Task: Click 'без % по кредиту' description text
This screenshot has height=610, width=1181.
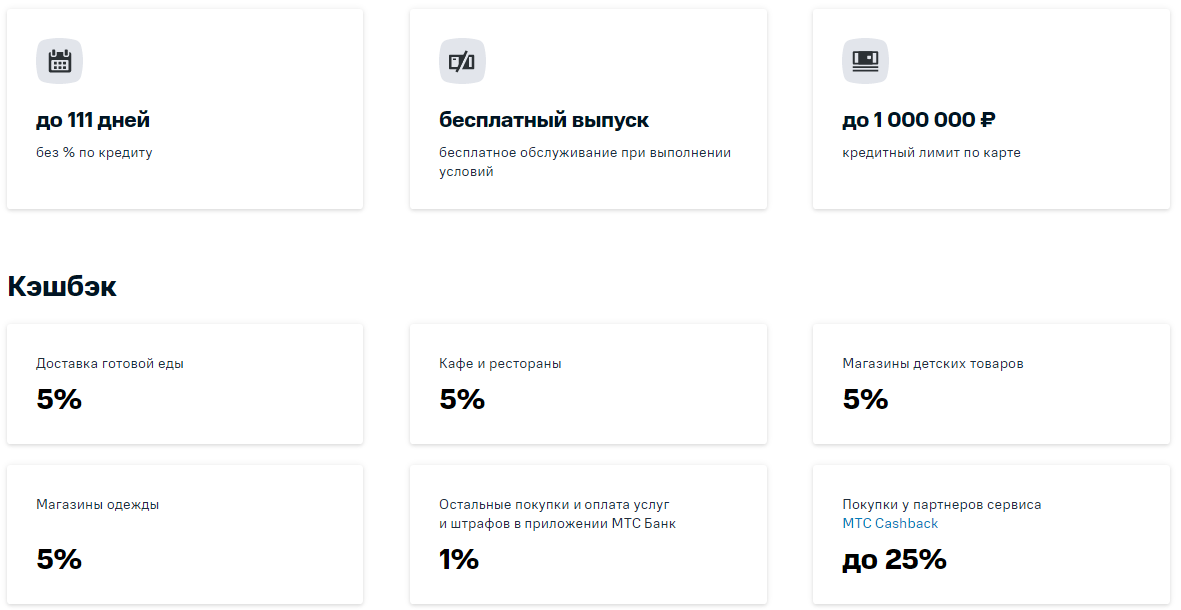Action: coord(94,153)
